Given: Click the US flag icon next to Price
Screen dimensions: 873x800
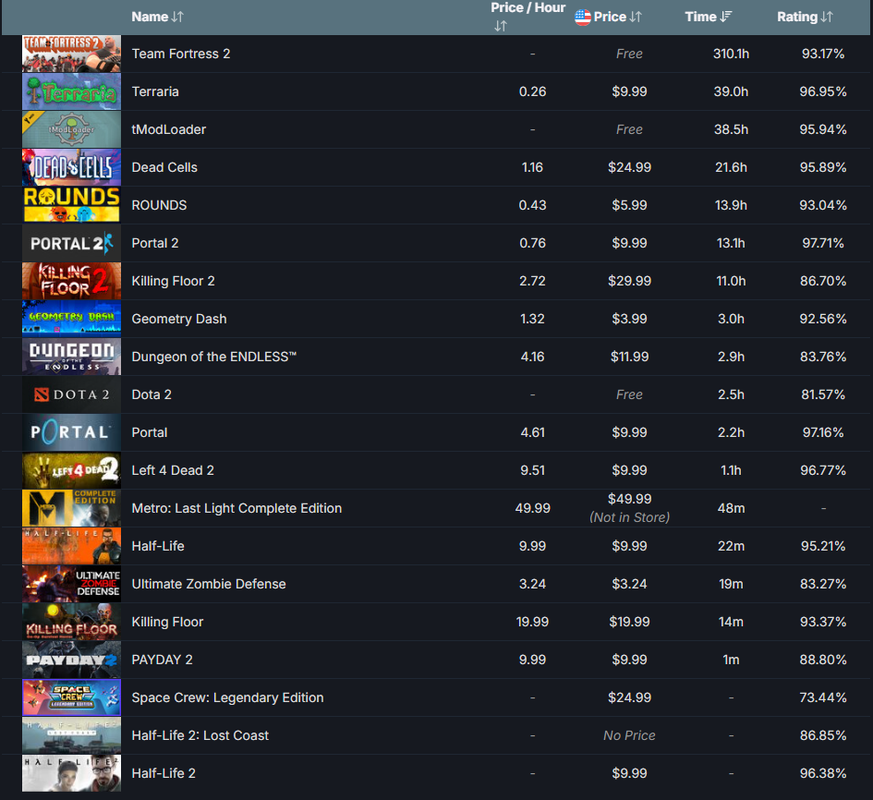Looking at the screenshot, I should [x=583, y=17].
